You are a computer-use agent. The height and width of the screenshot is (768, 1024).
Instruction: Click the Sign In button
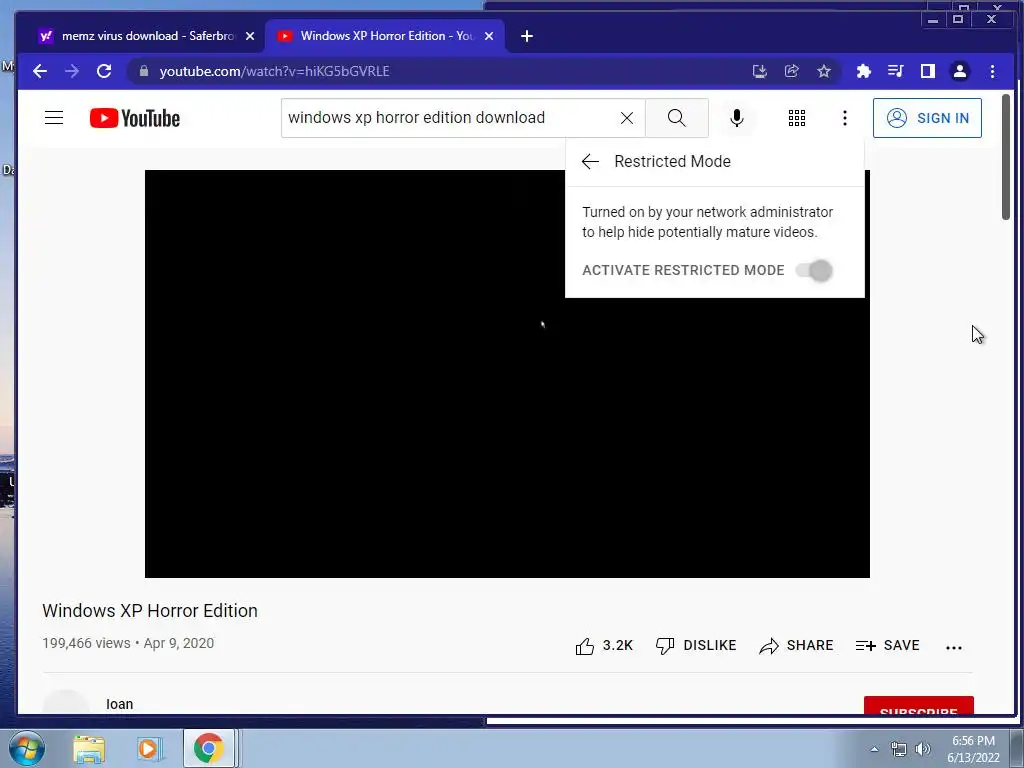pyautogui.click(x=927, y=118)
